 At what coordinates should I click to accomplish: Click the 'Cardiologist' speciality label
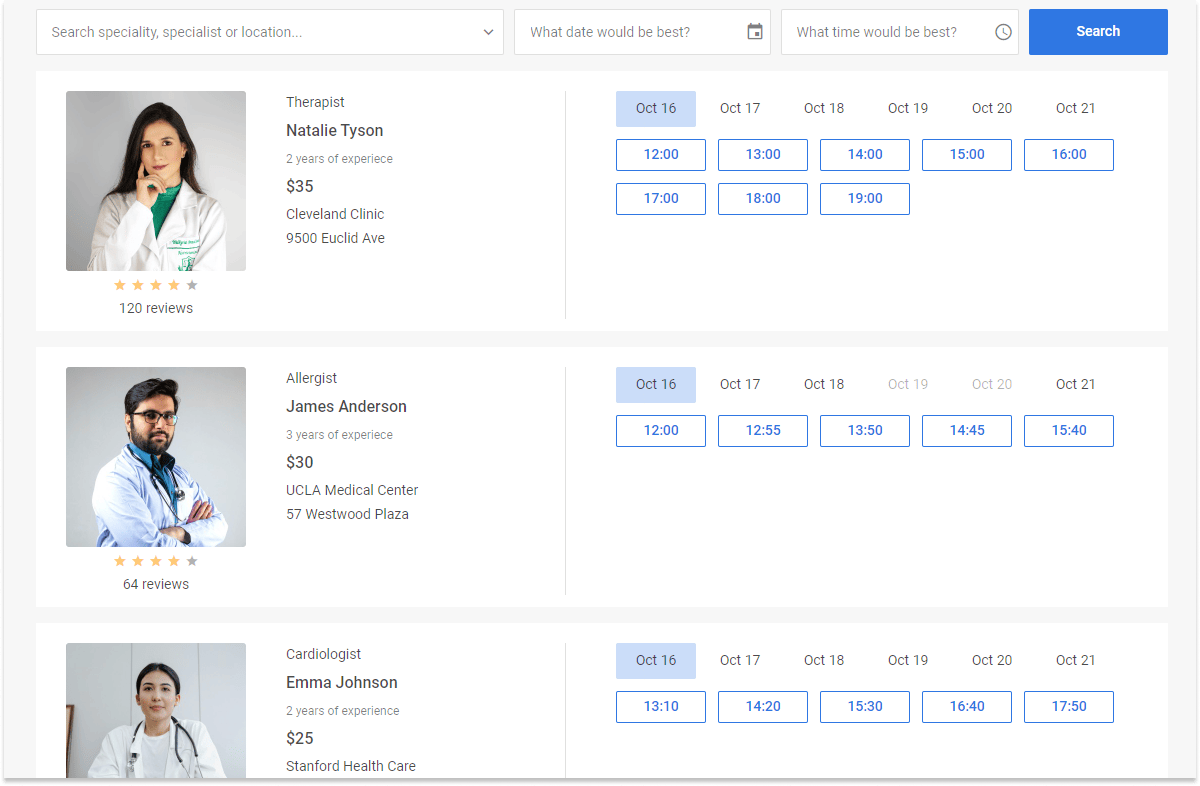tap(324, 654)
